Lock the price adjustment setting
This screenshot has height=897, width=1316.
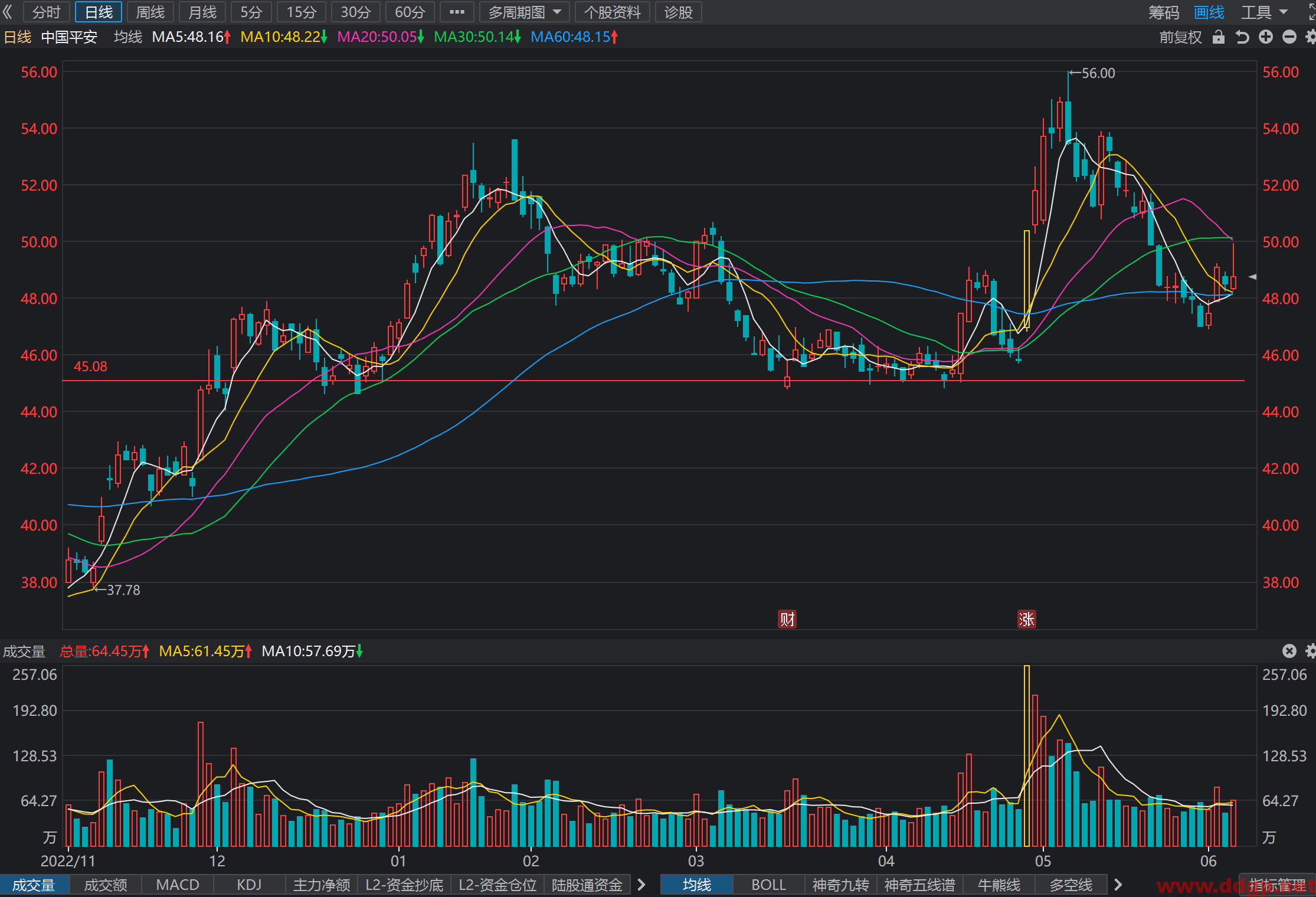(1219, 37)
